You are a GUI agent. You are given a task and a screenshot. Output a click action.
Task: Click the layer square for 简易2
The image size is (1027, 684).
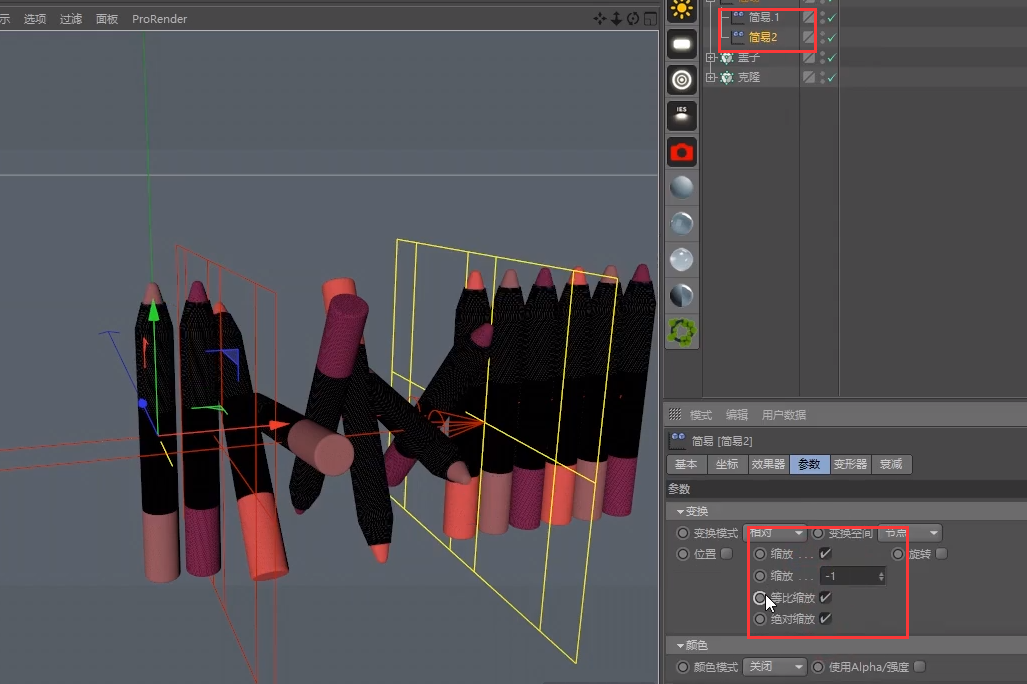(809, 37)
